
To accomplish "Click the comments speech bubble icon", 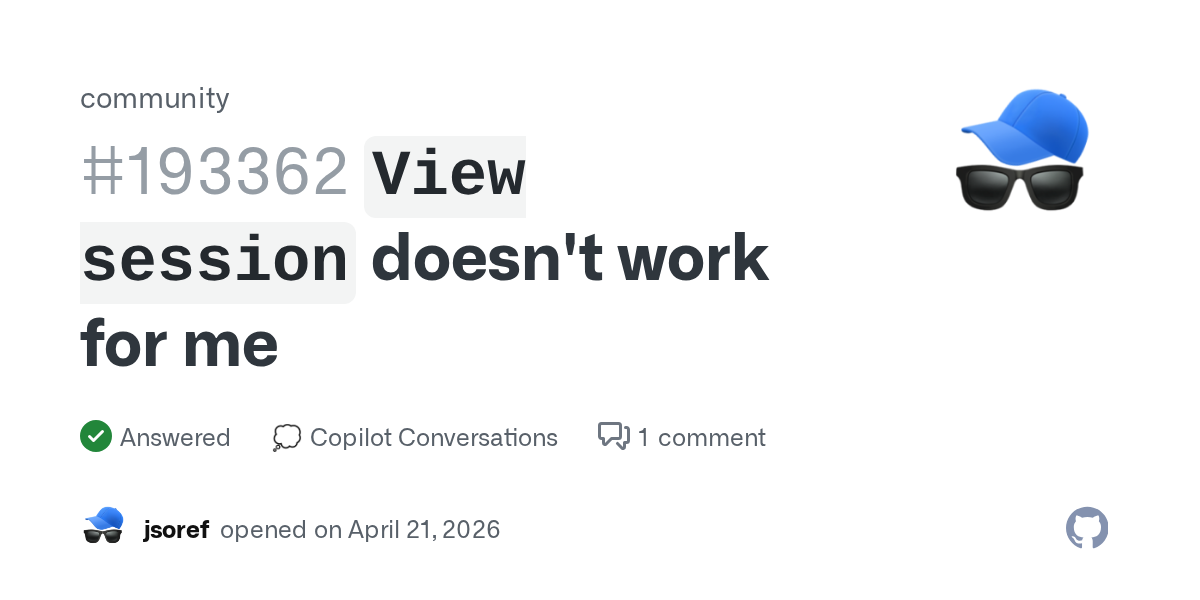I will click(613, 437).
